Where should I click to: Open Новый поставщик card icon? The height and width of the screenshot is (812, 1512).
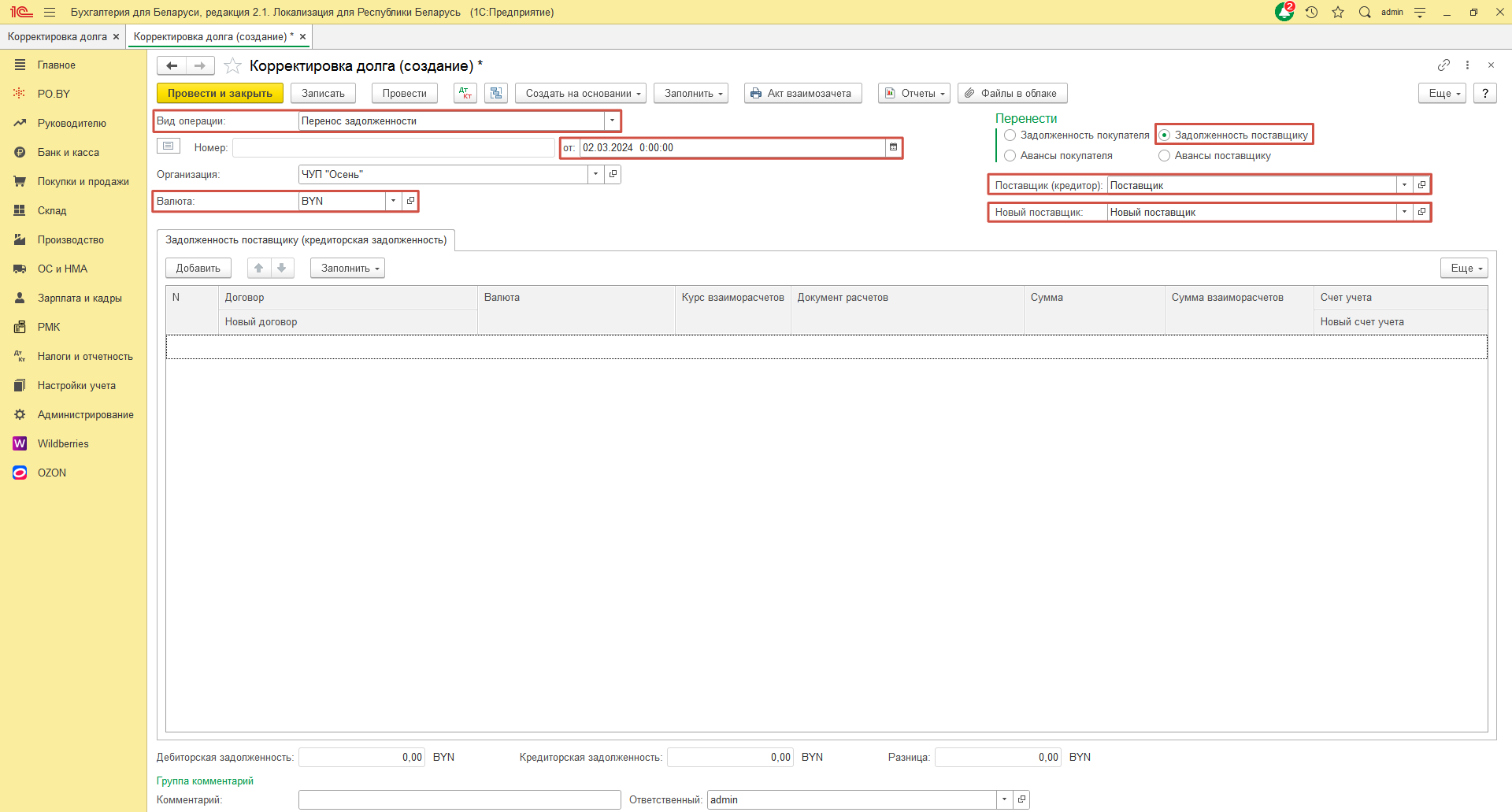click(1421, 212)
